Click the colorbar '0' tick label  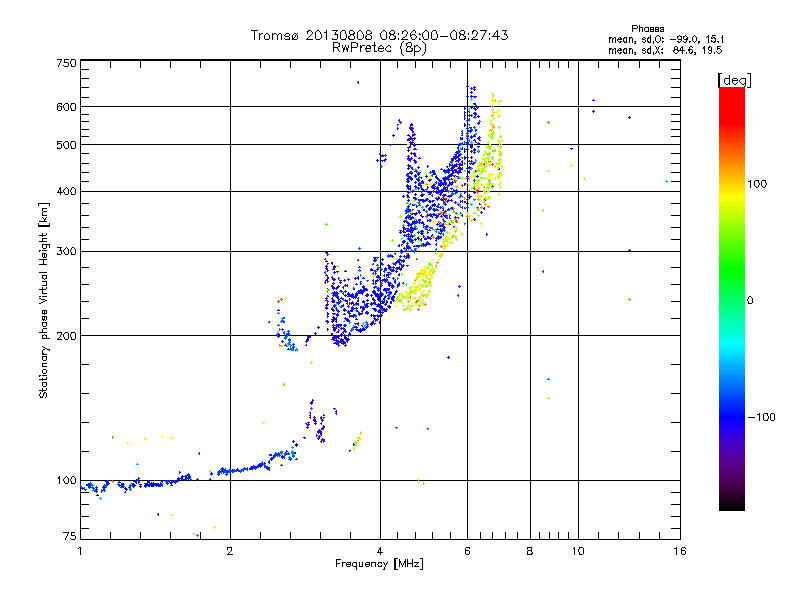pos(750,301)
